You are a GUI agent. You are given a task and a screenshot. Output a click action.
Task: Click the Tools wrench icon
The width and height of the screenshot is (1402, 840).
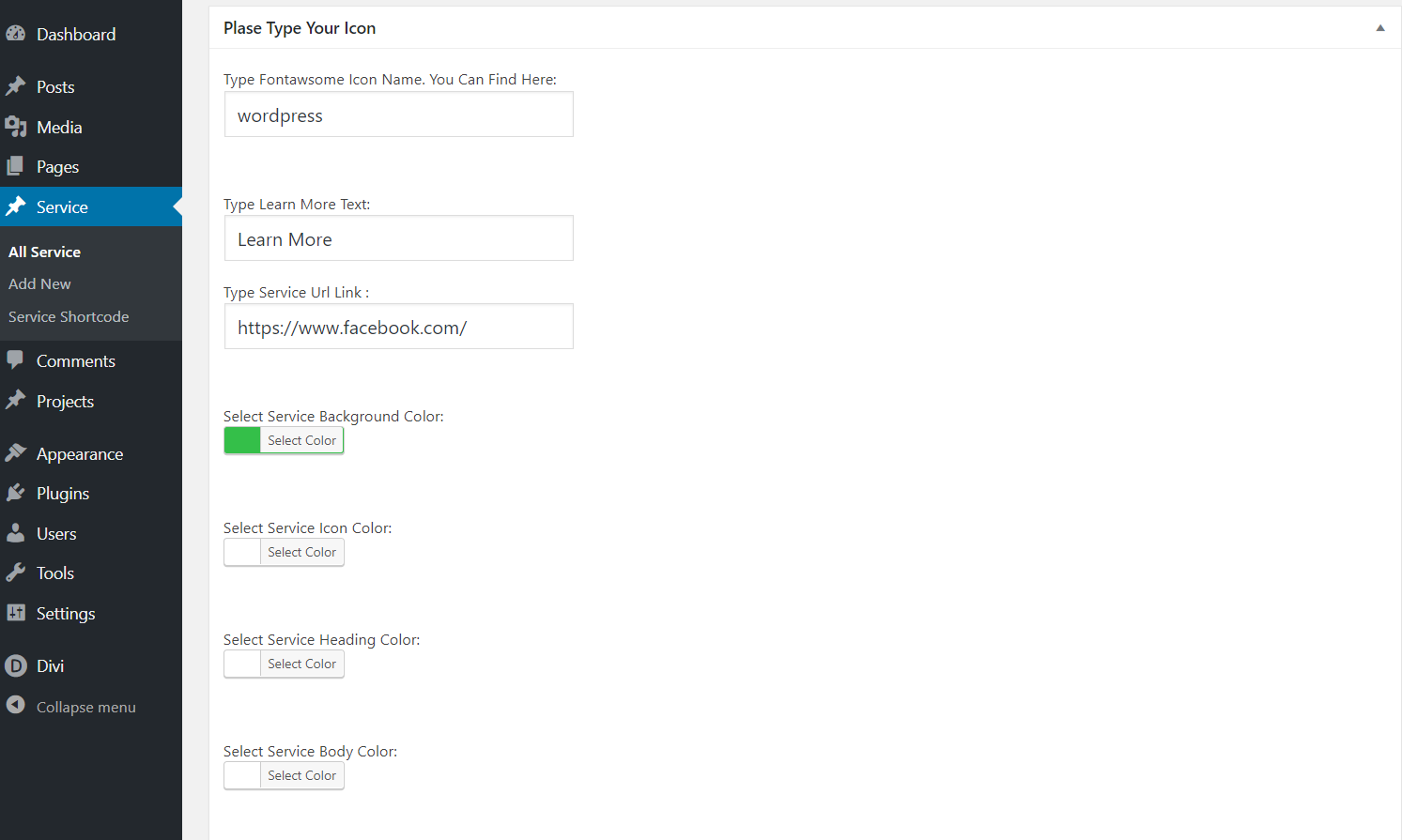(16, 573)
